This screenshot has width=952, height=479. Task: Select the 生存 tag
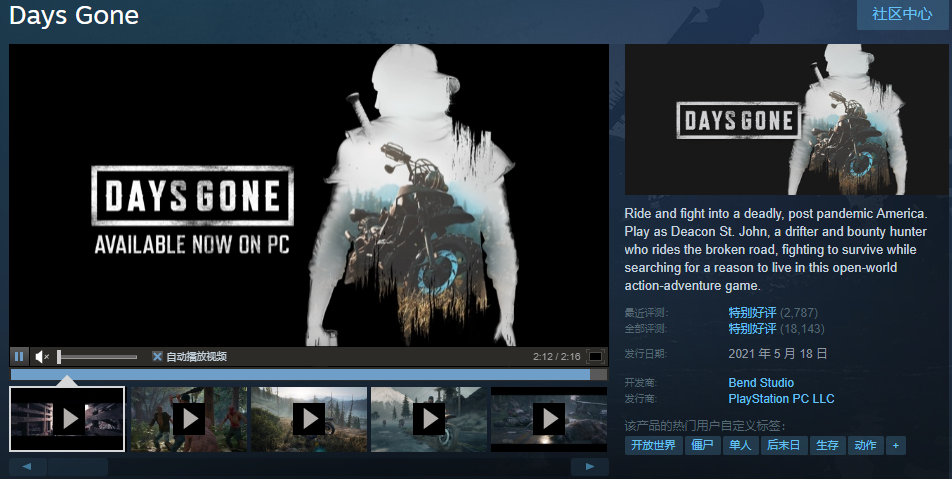pos(827,445)
